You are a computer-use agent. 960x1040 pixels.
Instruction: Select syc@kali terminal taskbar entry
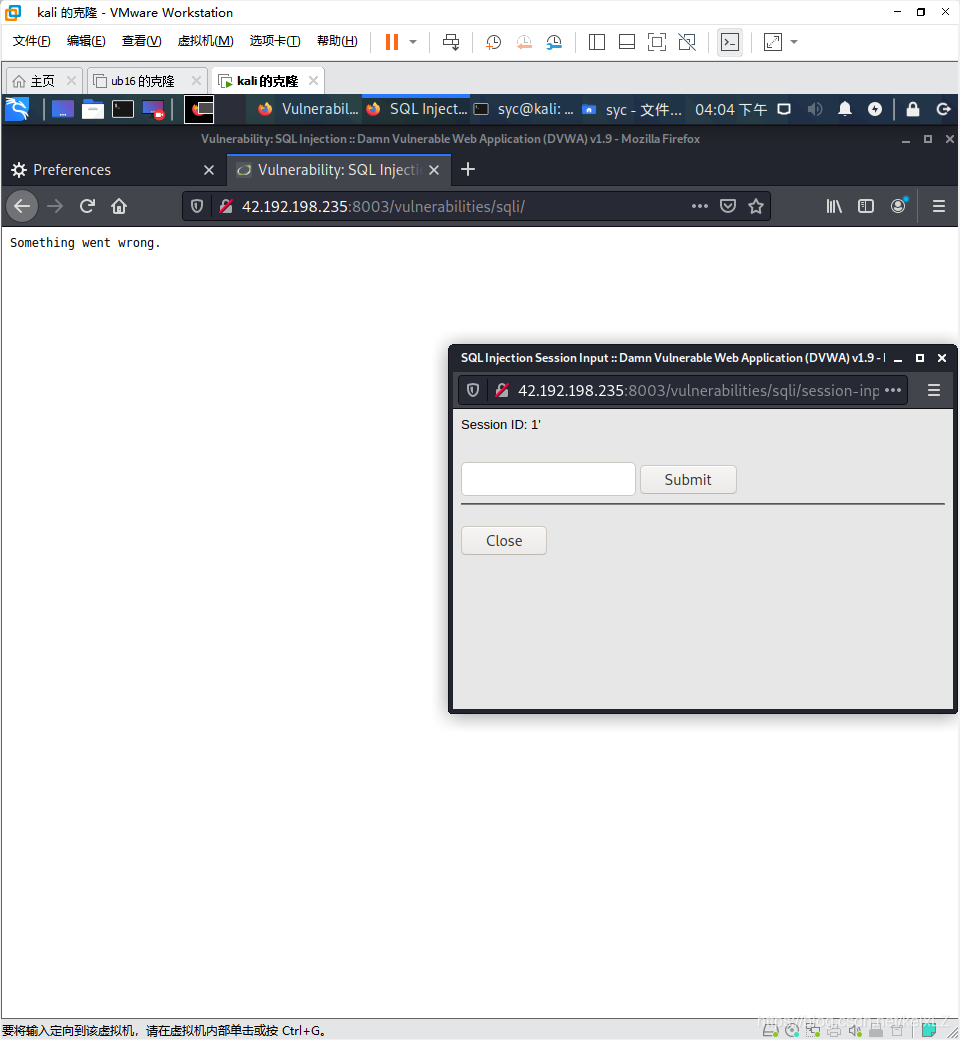pyautogui.click(x=524, y=109)
